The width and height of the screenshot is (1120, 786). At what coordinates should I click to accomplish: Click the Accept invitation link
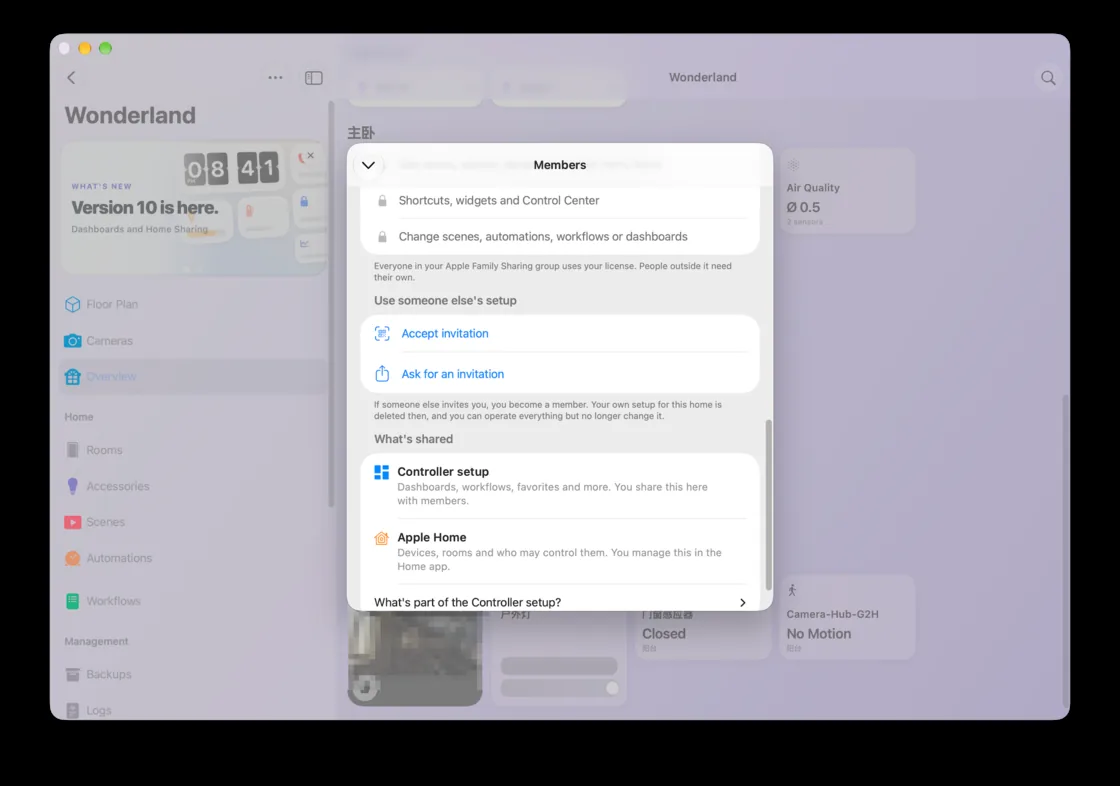click(444, 334)
